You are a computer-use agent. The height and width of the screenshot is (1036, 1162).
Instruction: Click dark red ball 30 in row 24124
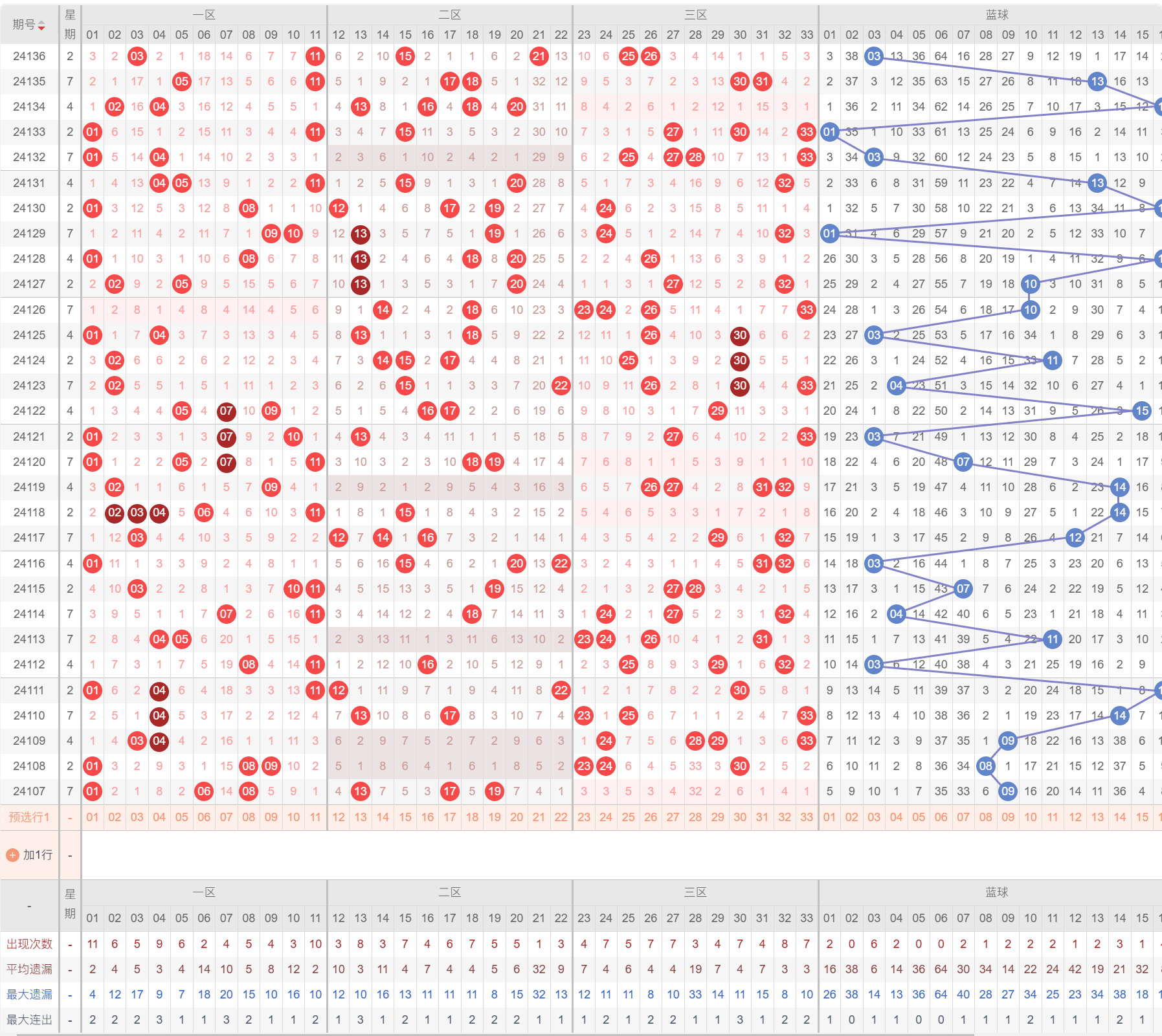point(740,360)
